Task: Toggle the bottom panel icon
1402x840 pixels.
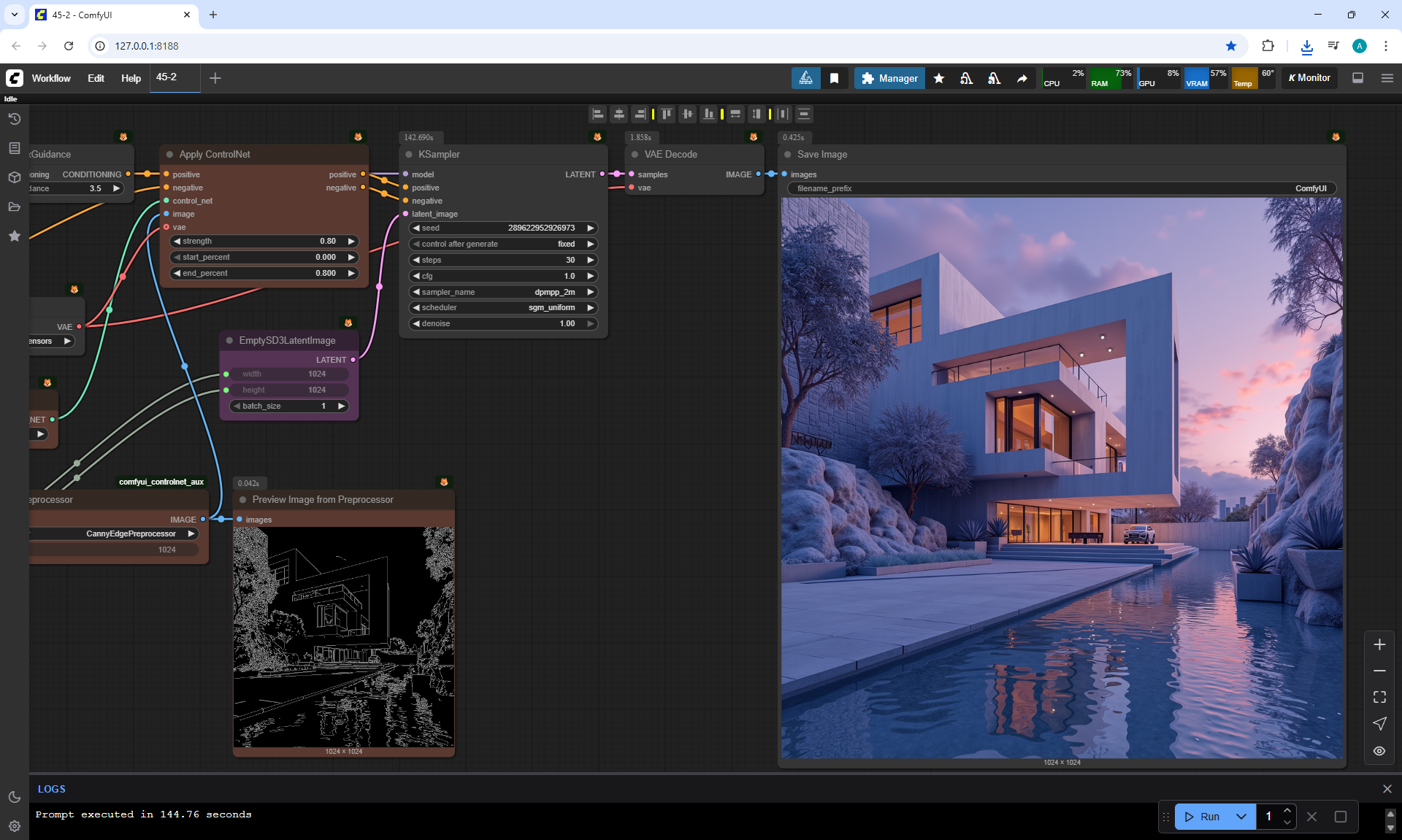Action: click(x=1358, y=78)
